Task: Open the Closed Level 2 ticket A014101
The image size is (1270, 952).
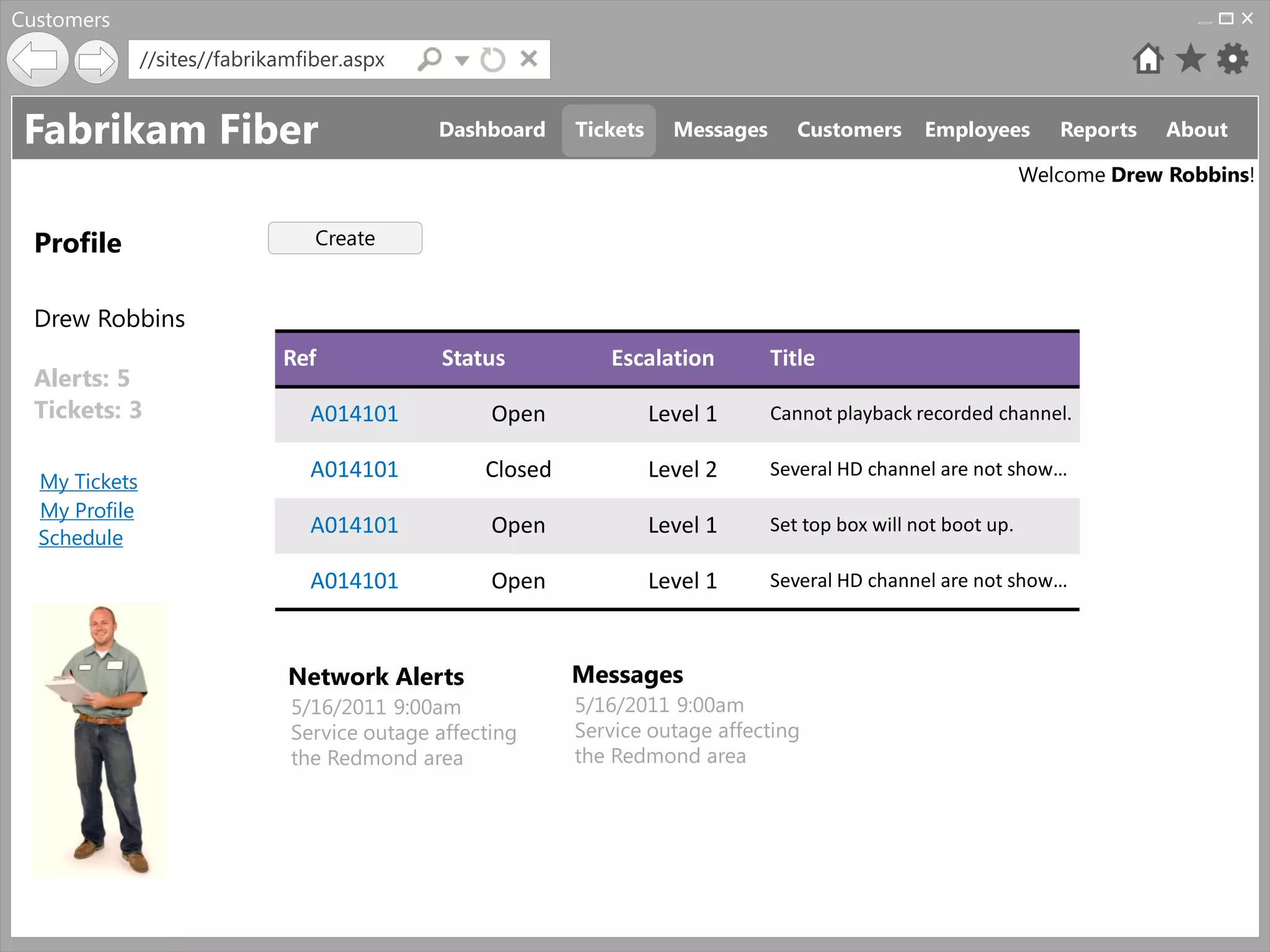Action: (x=354, y=469)
